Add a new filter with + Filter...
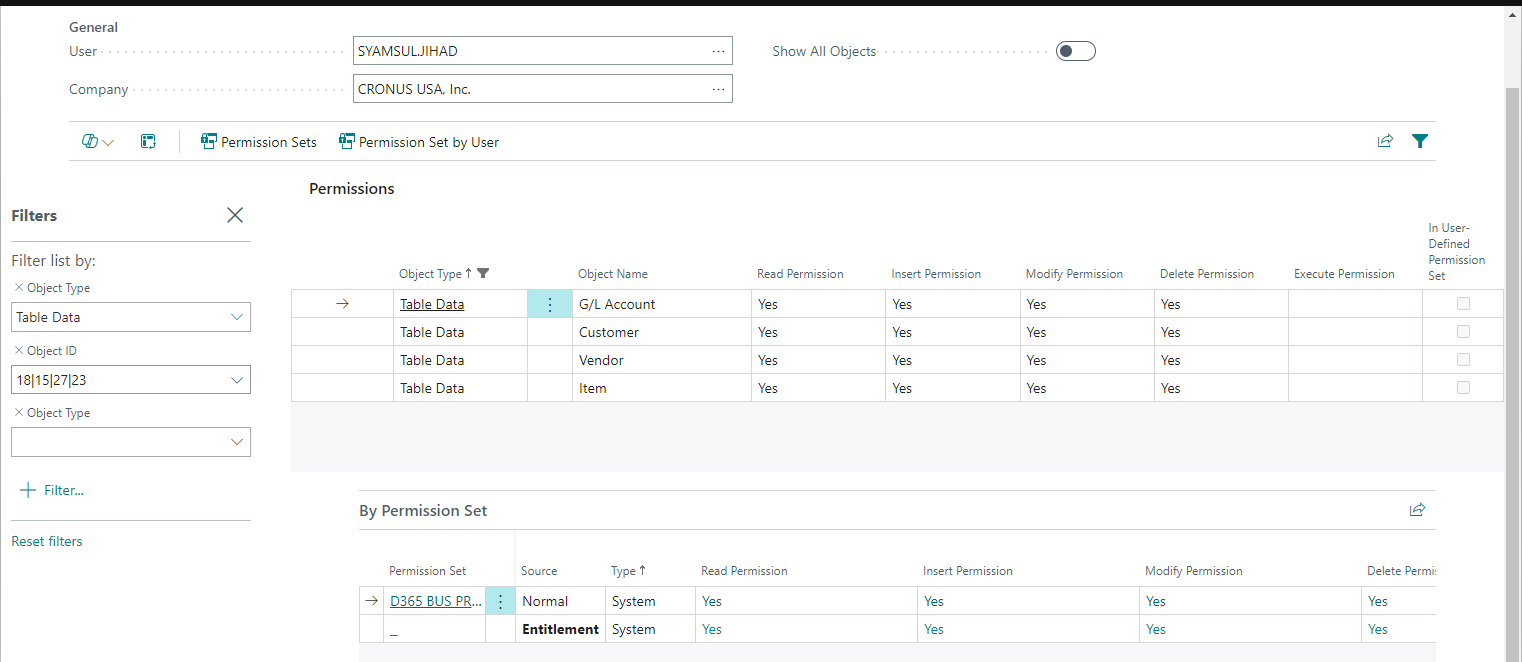1522x662 pixels. (x=52, y=490)
